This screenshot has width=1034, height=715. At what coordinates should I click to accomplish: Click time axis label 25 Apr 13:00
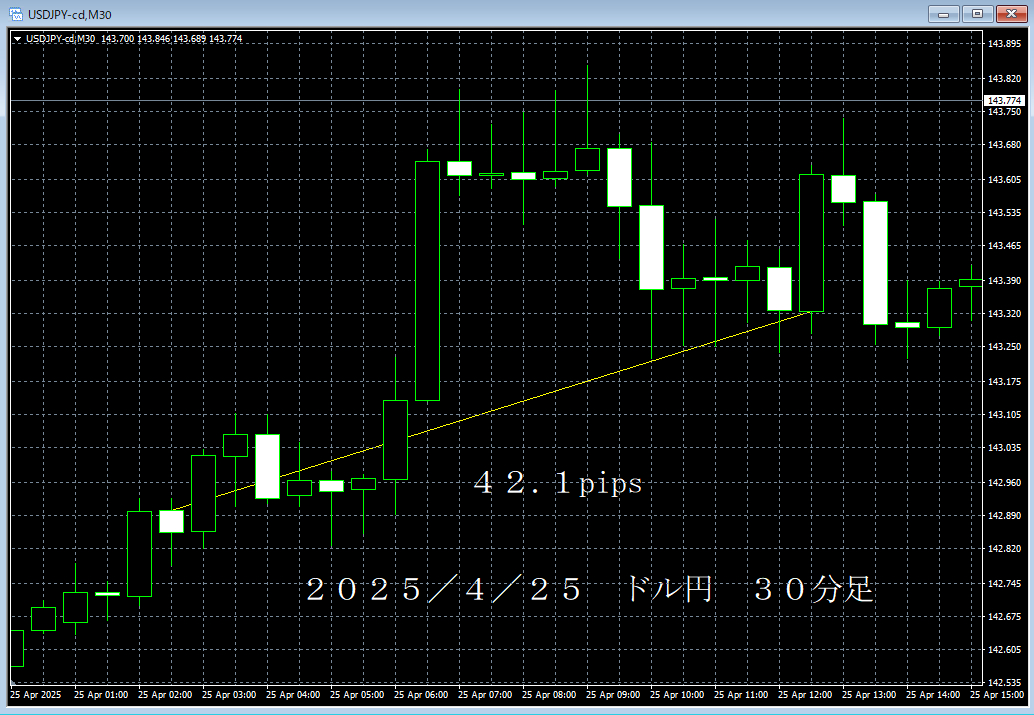pyautogui.click(x=868, y=695)
